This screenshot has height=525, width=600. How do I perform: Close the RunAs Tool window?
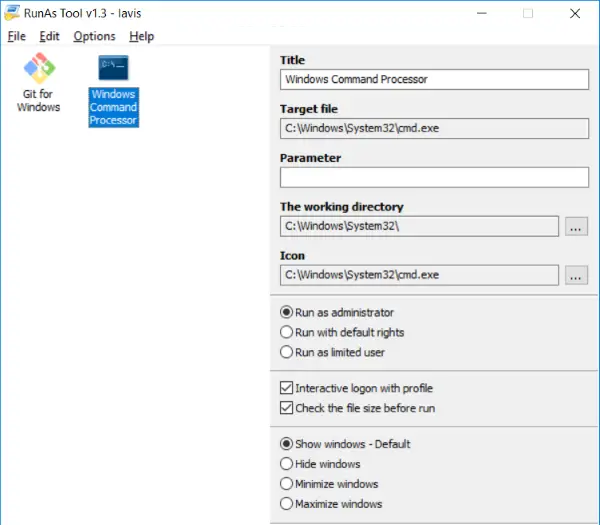[575, 13]
